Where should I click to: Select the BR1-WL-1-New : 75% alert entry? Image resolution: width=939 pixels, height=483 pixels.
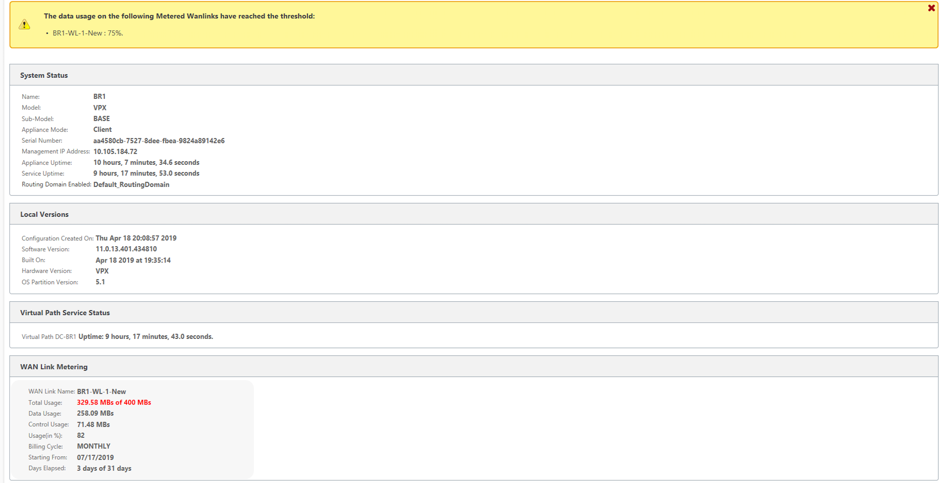[x=88, y=32]
